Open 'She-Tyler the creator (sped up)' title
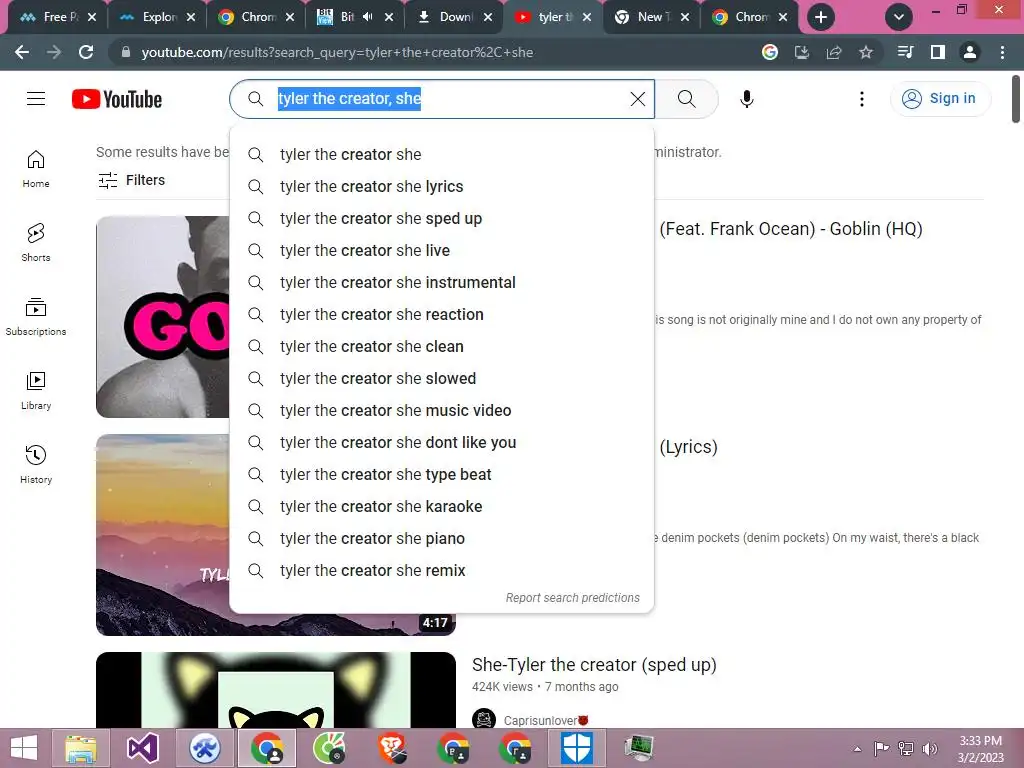The image size is (1024, 768). [594, 665]
